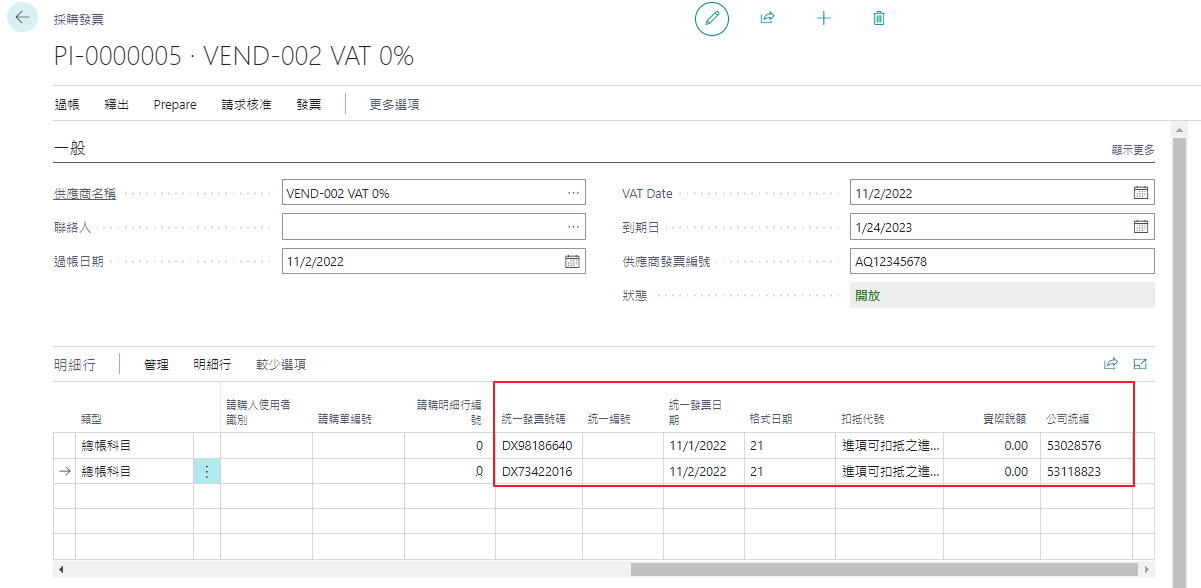The width and height of the screenshot is (1201, 588).
Task: Expand the lines section to full screen
Action: coord(1140,364)
